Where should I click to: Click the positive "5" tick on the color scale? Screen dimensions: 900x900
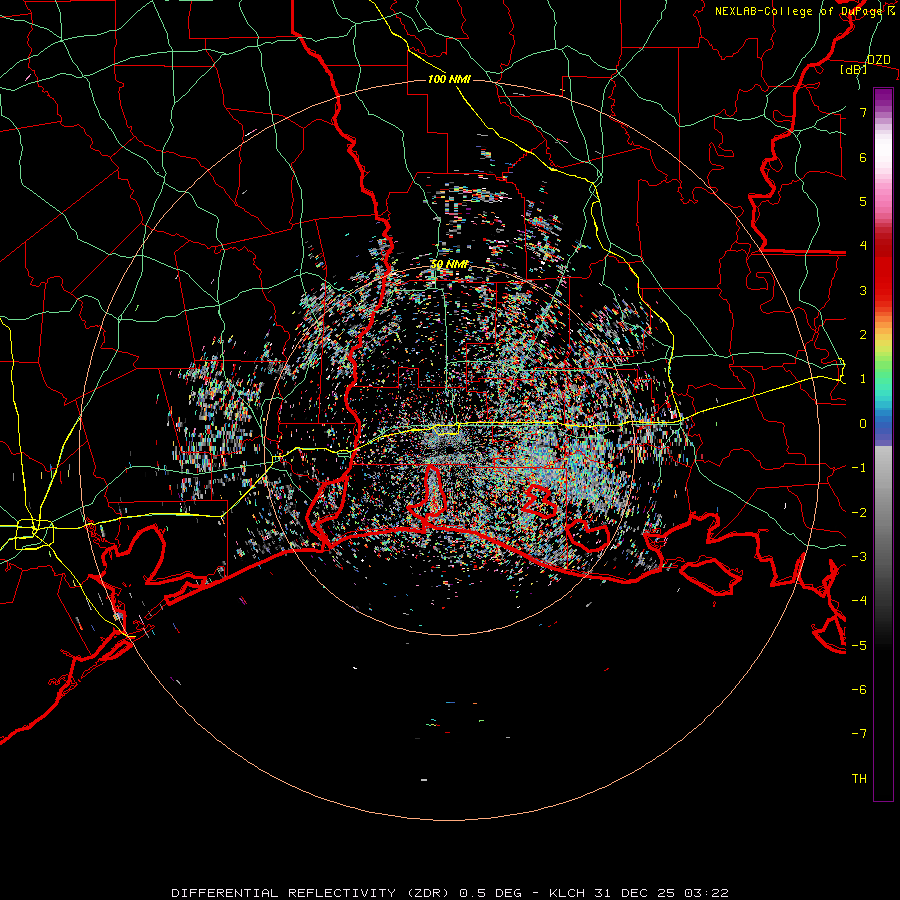[x=863, y=201]
